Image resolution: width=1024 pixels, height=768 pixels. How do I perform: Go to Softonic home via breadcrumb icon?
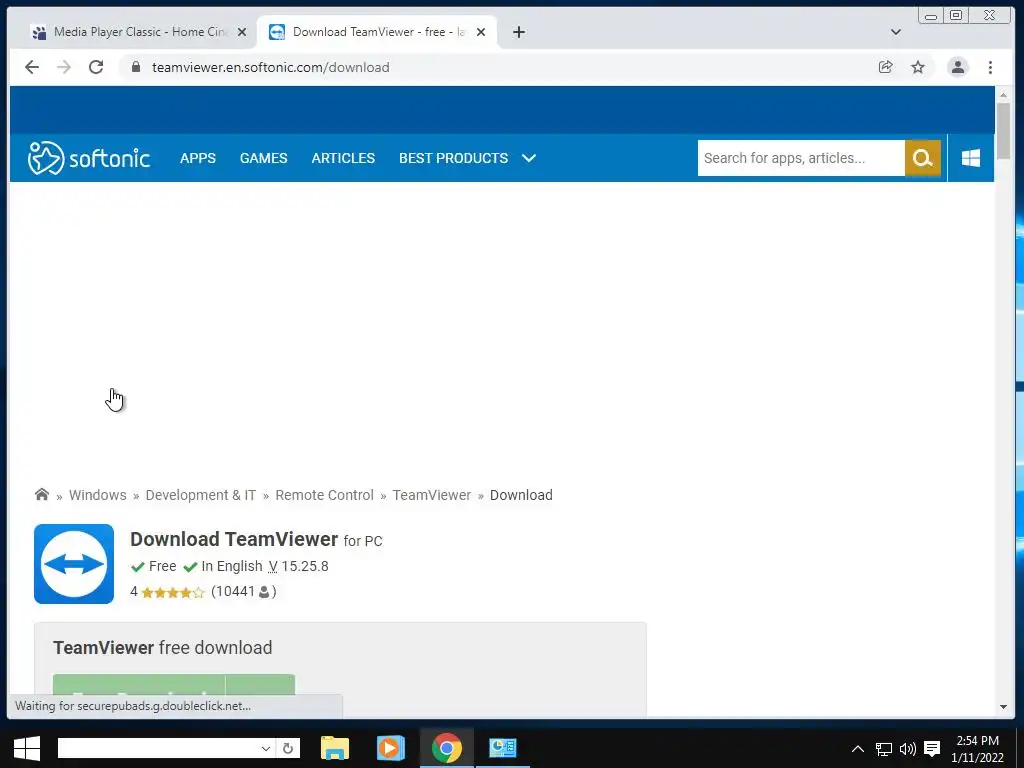[x=42, y=494]
